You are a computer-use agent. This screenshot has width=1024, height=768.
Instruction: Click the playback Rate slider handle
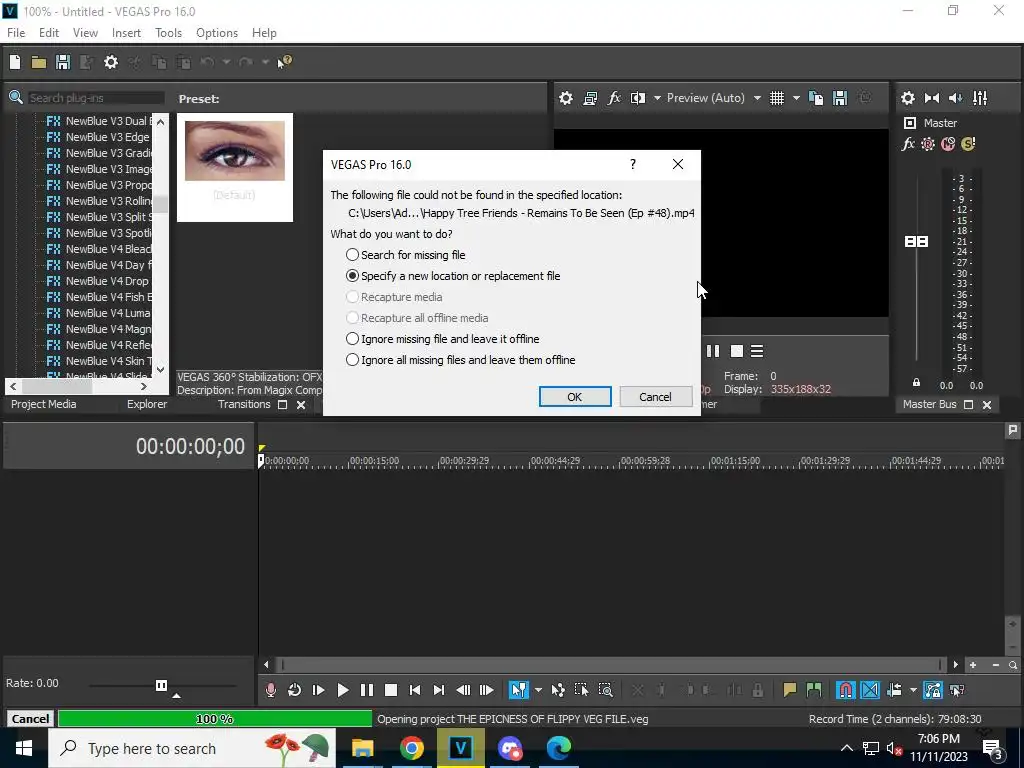coord(161,685)
